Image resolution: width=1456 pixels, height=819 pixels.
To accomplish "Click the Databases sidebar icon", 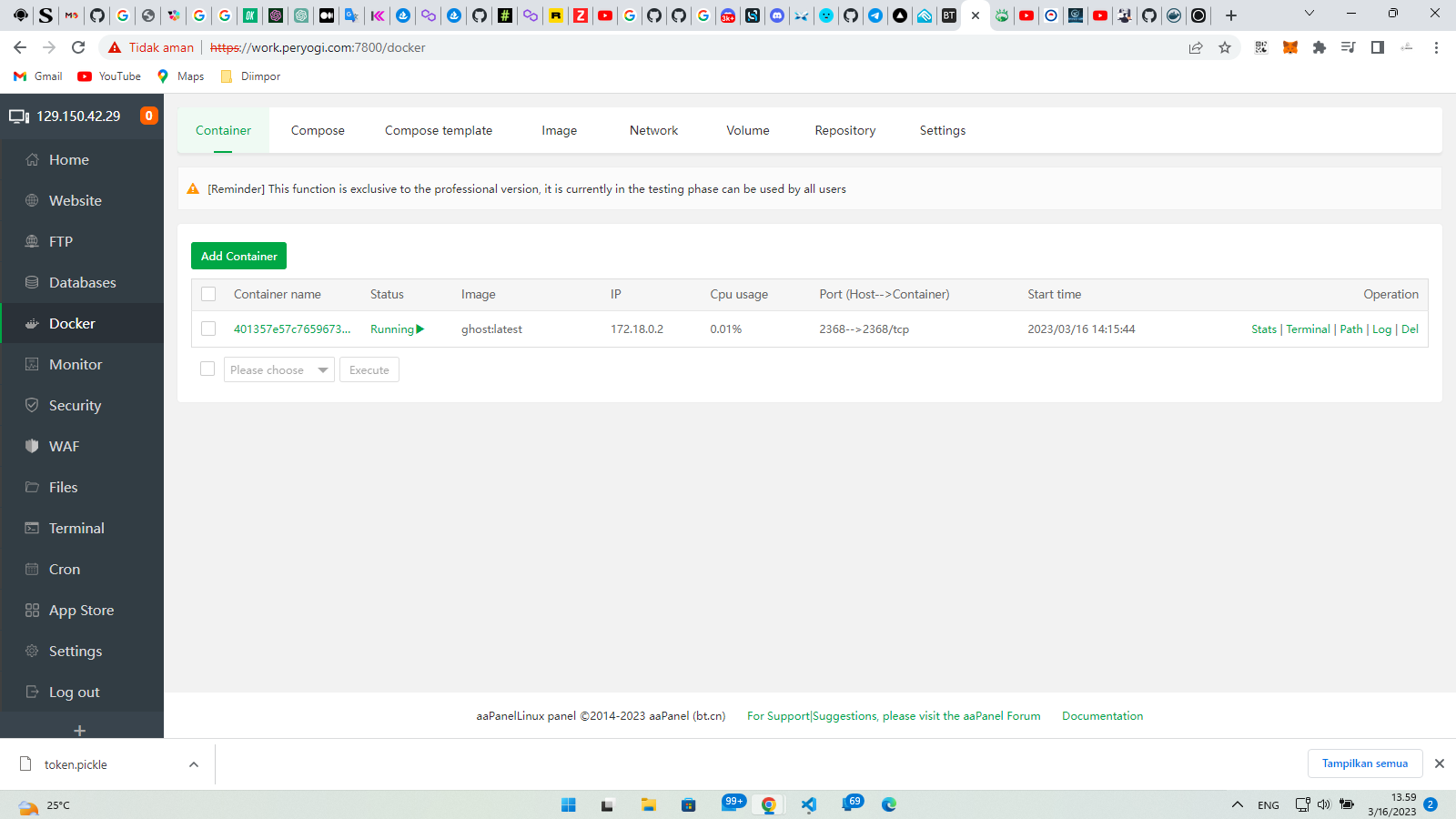I will click(x=32, y=283).
